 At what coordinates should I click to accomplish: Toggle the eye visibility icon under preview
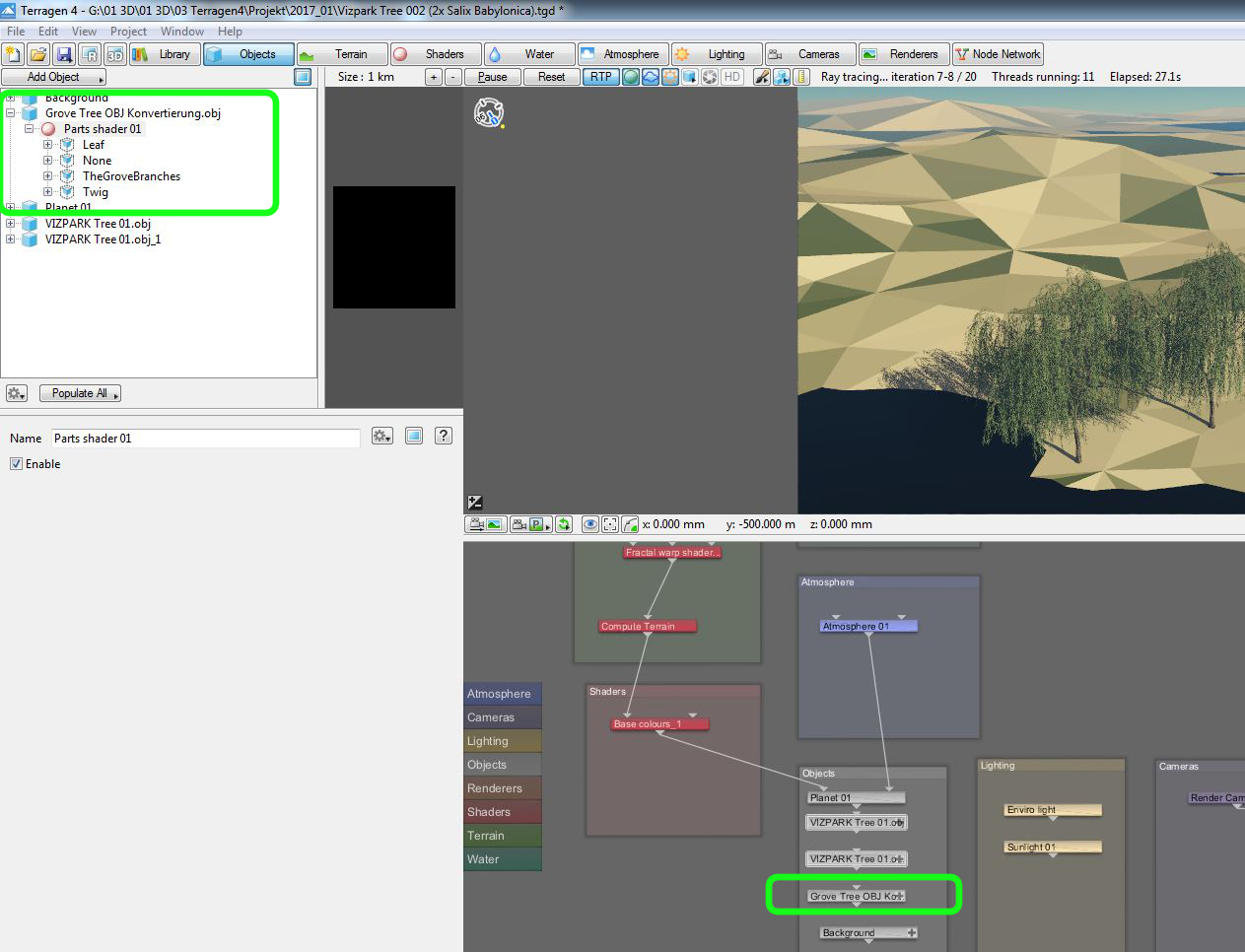coord(590,524)
